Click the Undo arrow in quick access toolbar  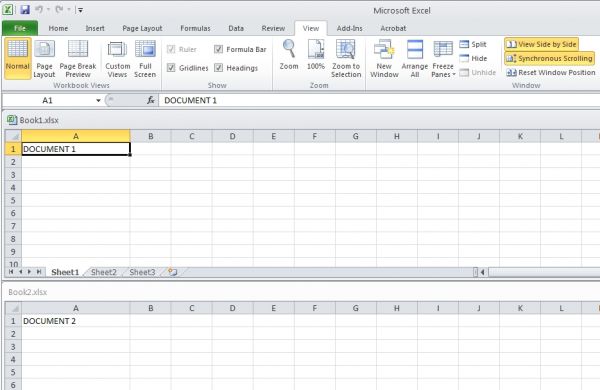39,10
